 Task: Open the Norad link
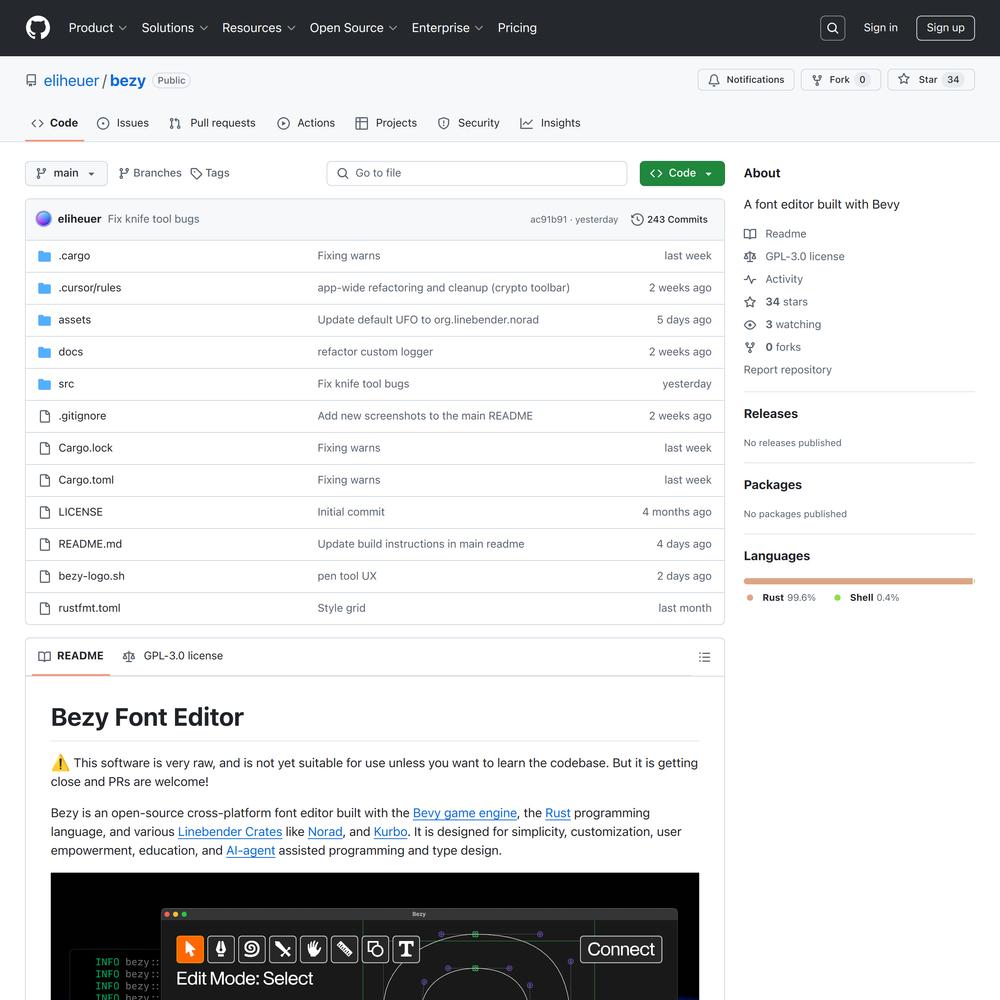[x=325, y=832]
